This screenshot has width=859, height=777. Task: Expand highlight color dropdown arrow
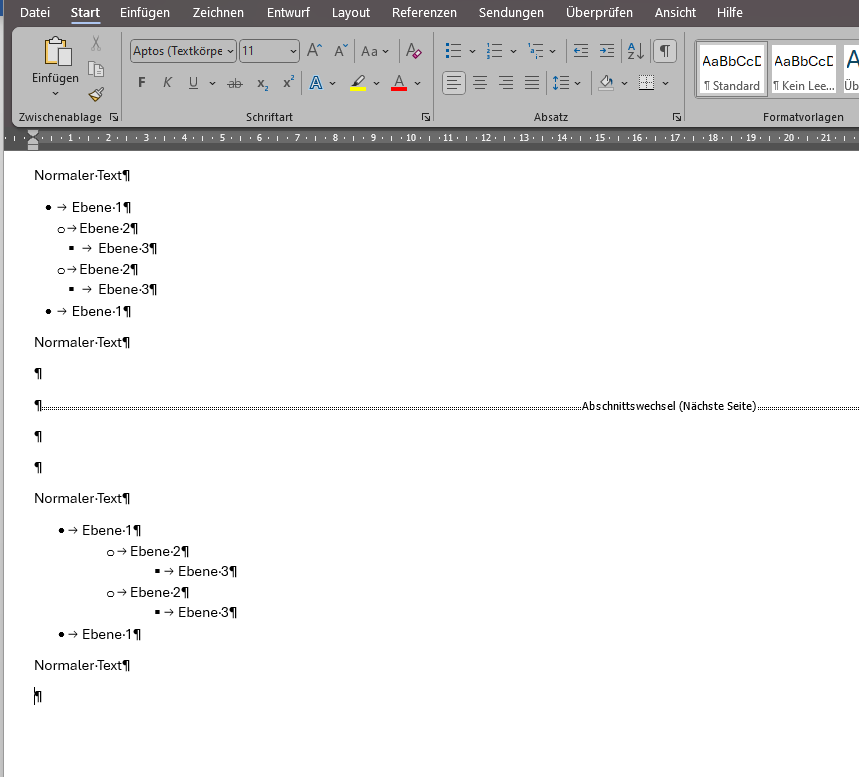pos(376,83)
